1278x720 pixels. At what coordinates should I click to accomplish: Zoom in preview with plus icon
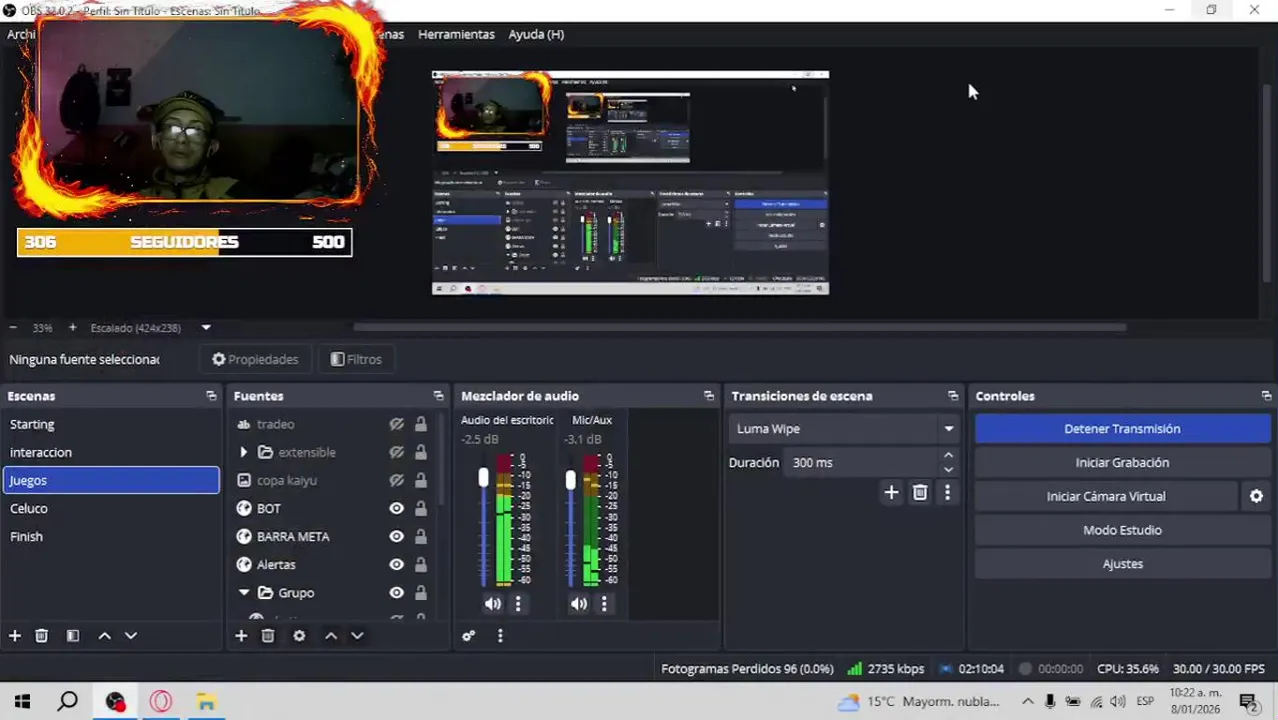[x=72, y=328]
